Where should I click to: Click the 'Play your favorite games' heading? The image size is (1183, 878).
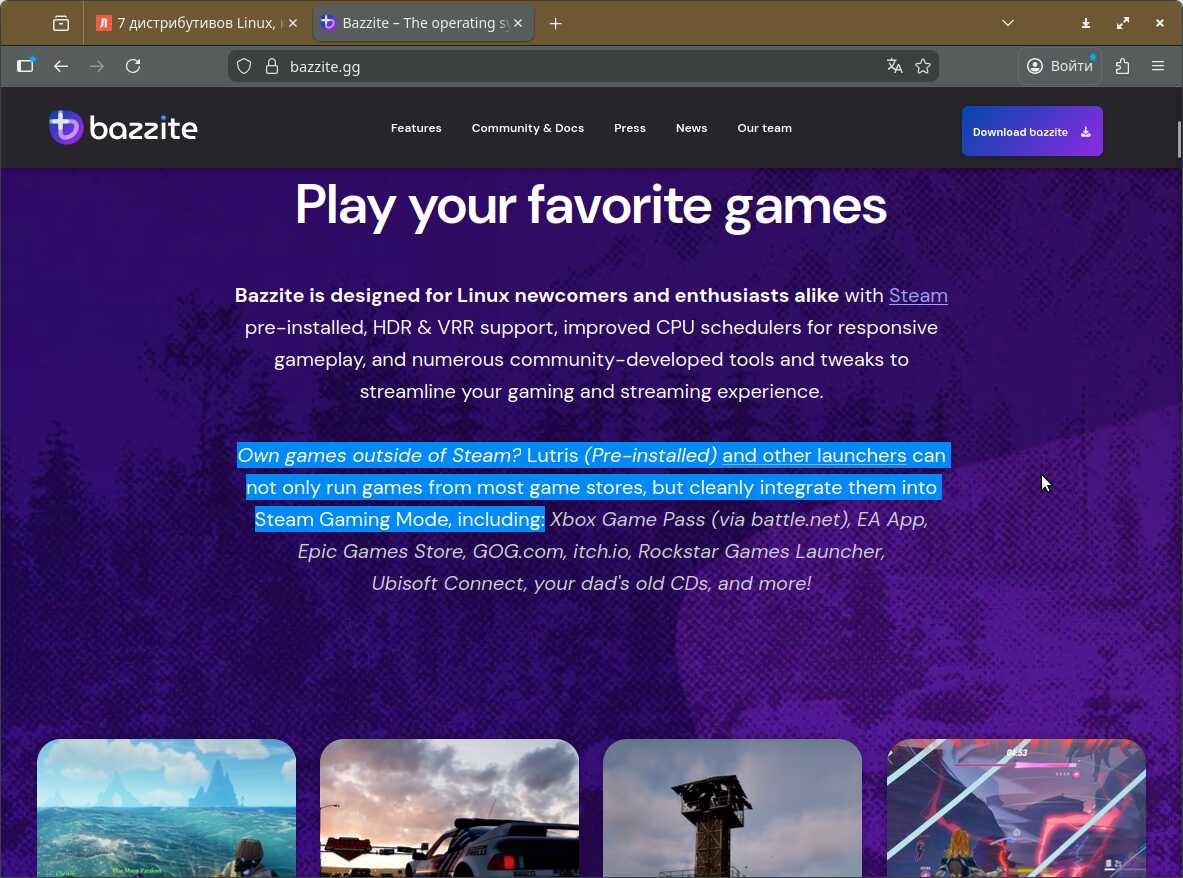pyautogui.click(x=591, y=205)
